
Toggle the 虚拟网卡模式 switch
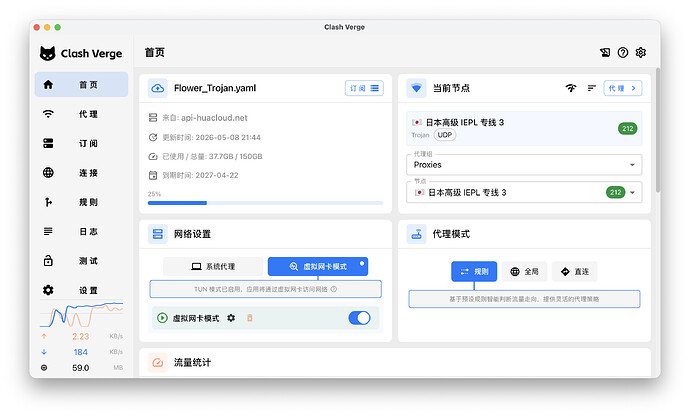click(x=360, y=318)
